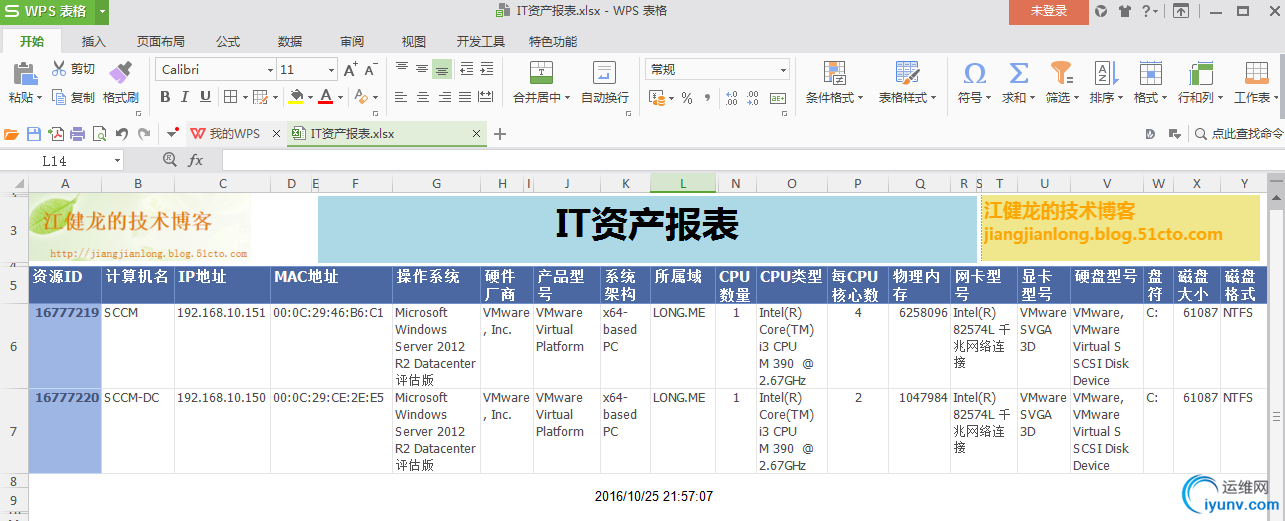Expand the fill color dropdown arrow
The image size is (1285, 521).
tap(311, 97)
